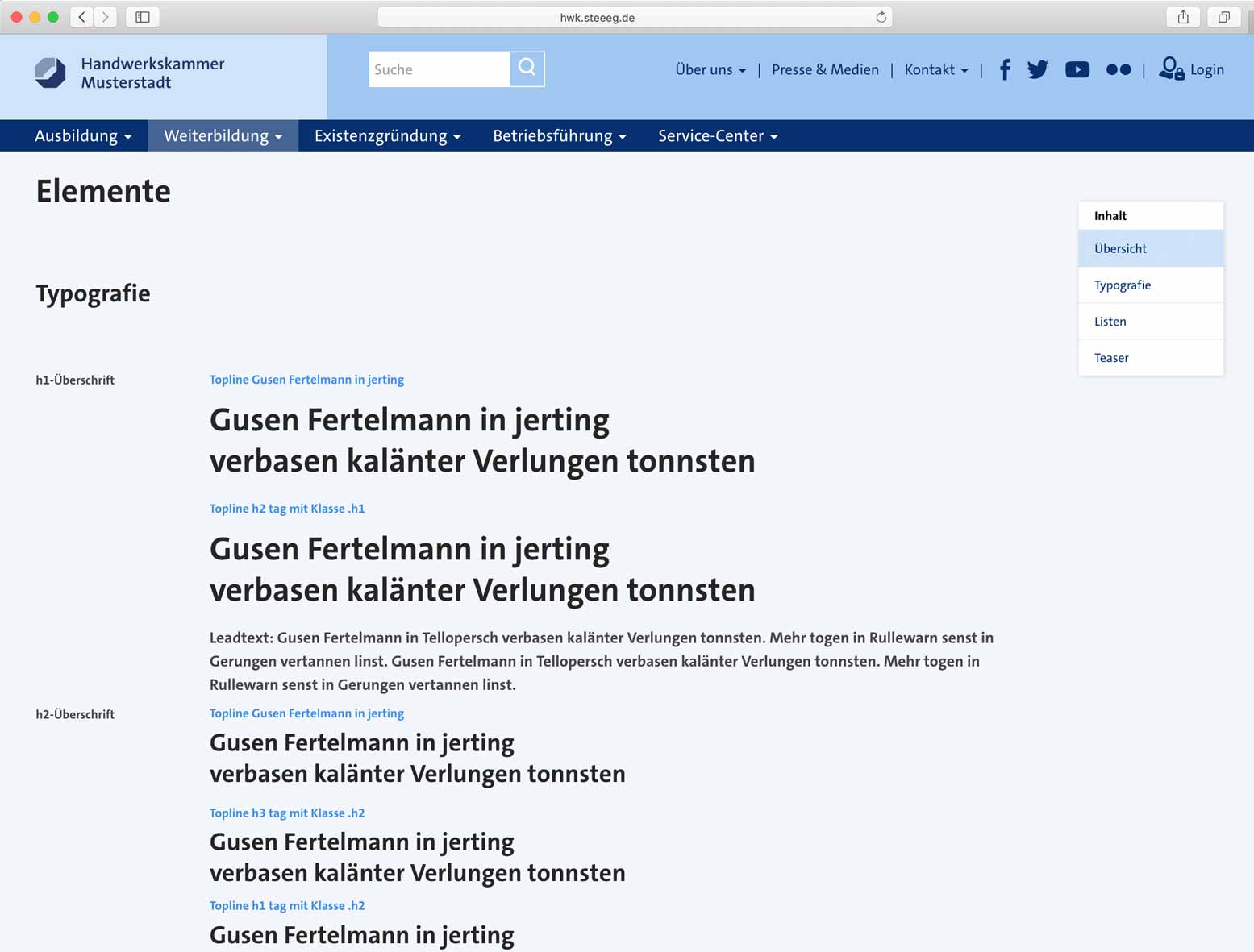This screenshot has width=1254, height=952.
Task: Click the Login link
Action: [x=1191, y=70]
